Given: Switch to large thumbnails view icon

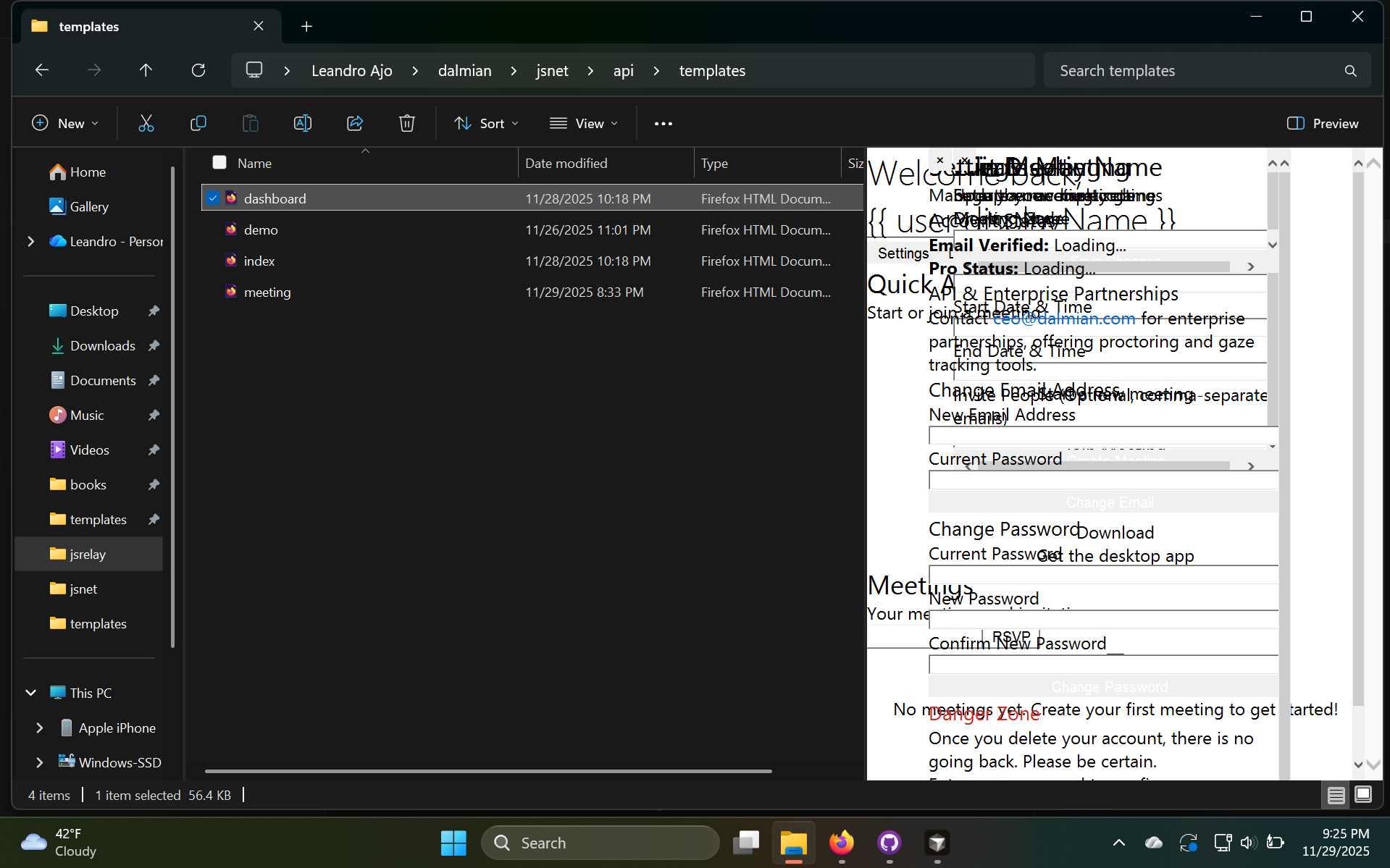Looking at the screenshot, I should [x=1362, y=795].
